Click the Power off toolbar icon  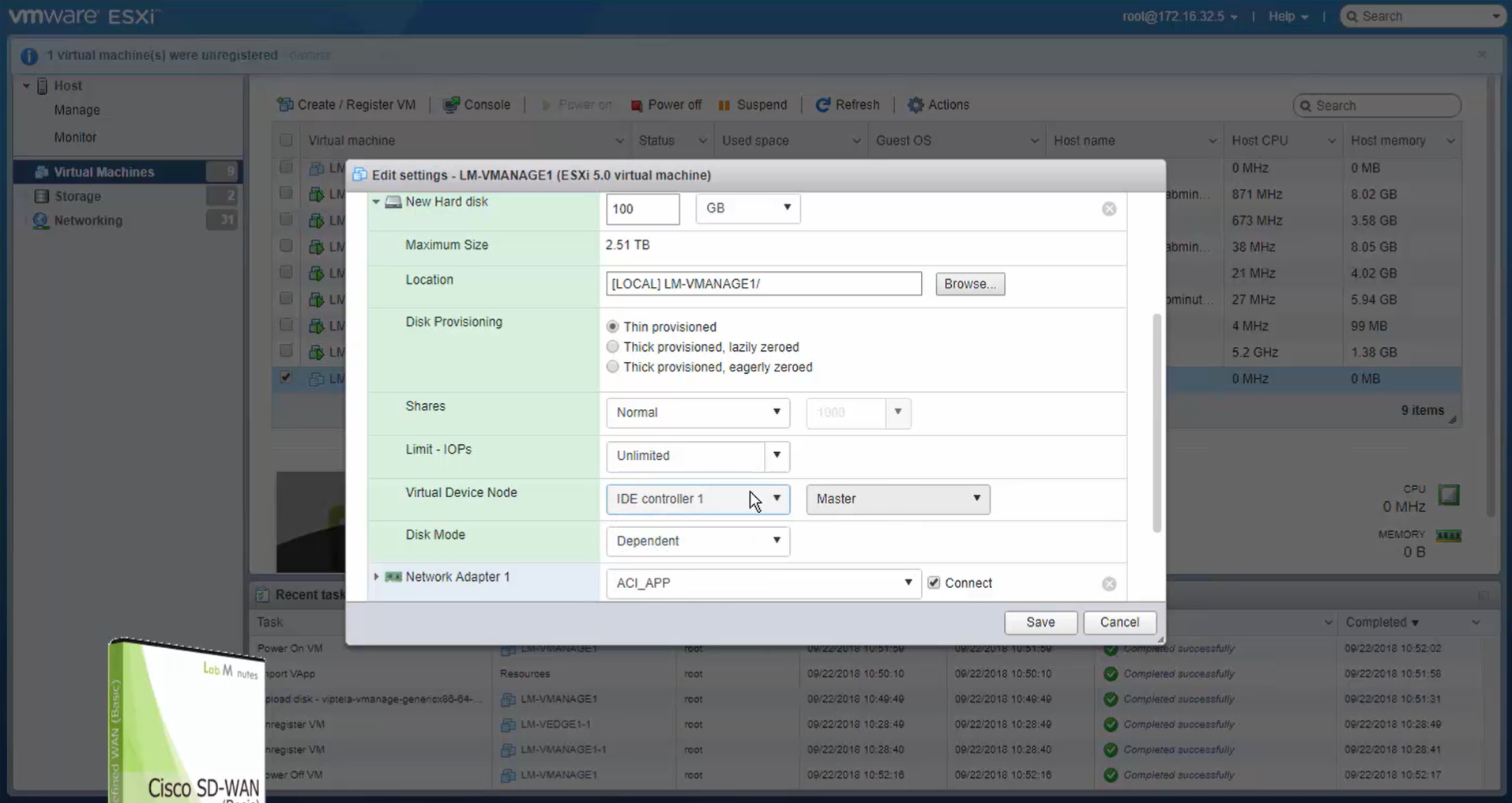click(x=637, y=105)
